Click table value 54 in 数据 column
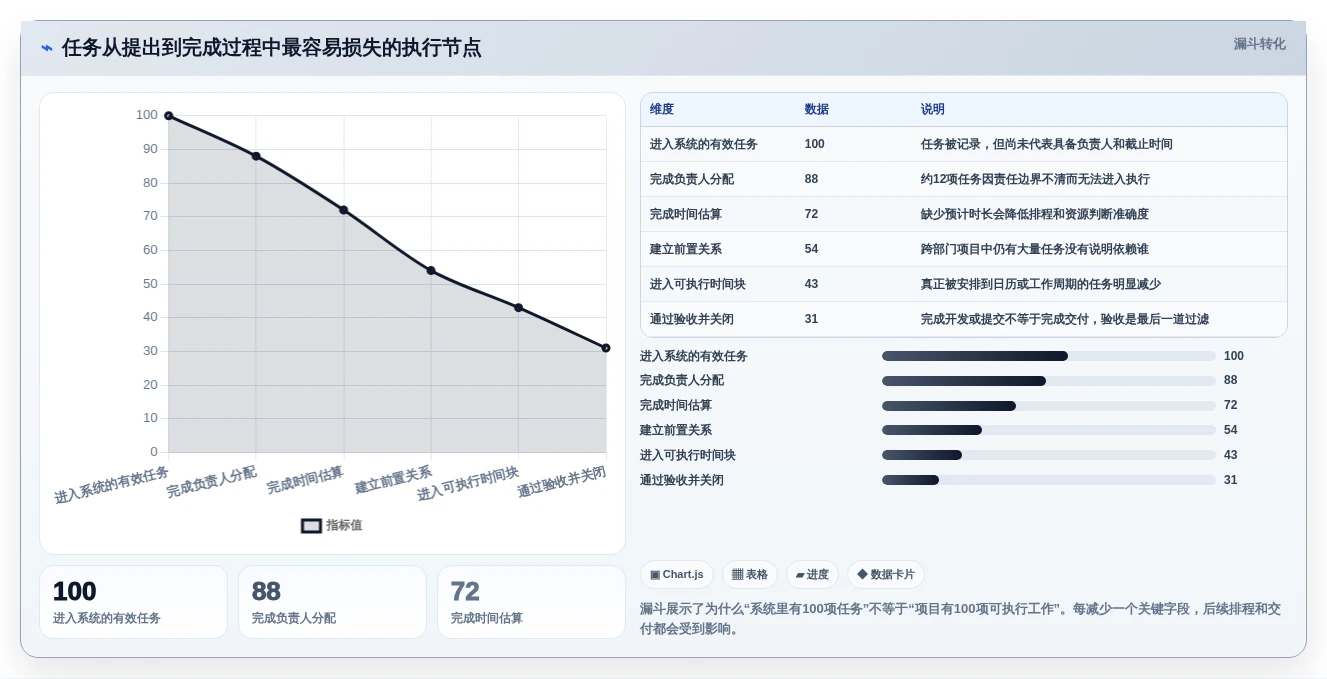 (812, 249)
